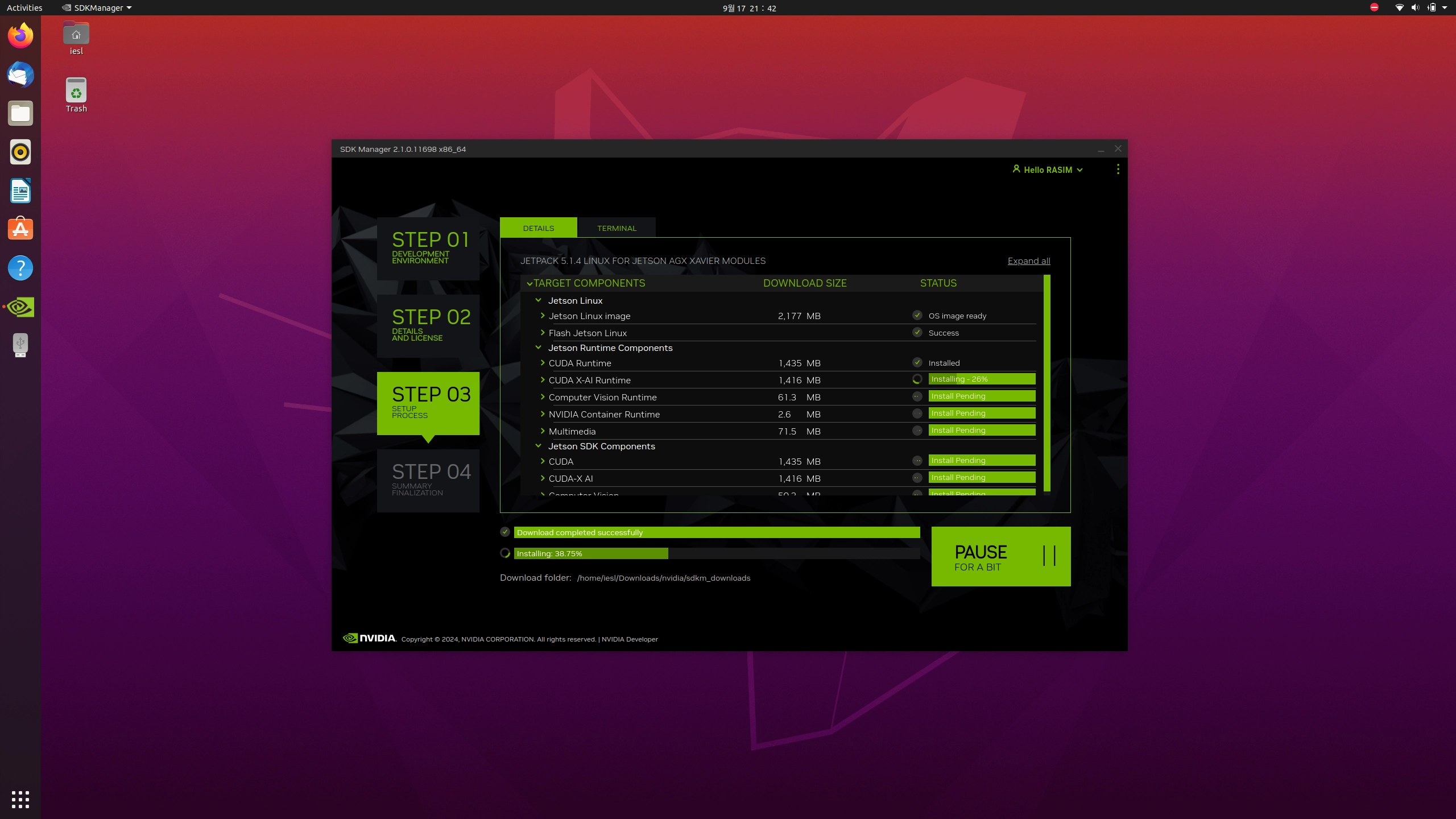The height and width of the screenshot is (819, 1456).
Task: Click the Installing 38.75% progress bar
Action: tap(717, 553)
